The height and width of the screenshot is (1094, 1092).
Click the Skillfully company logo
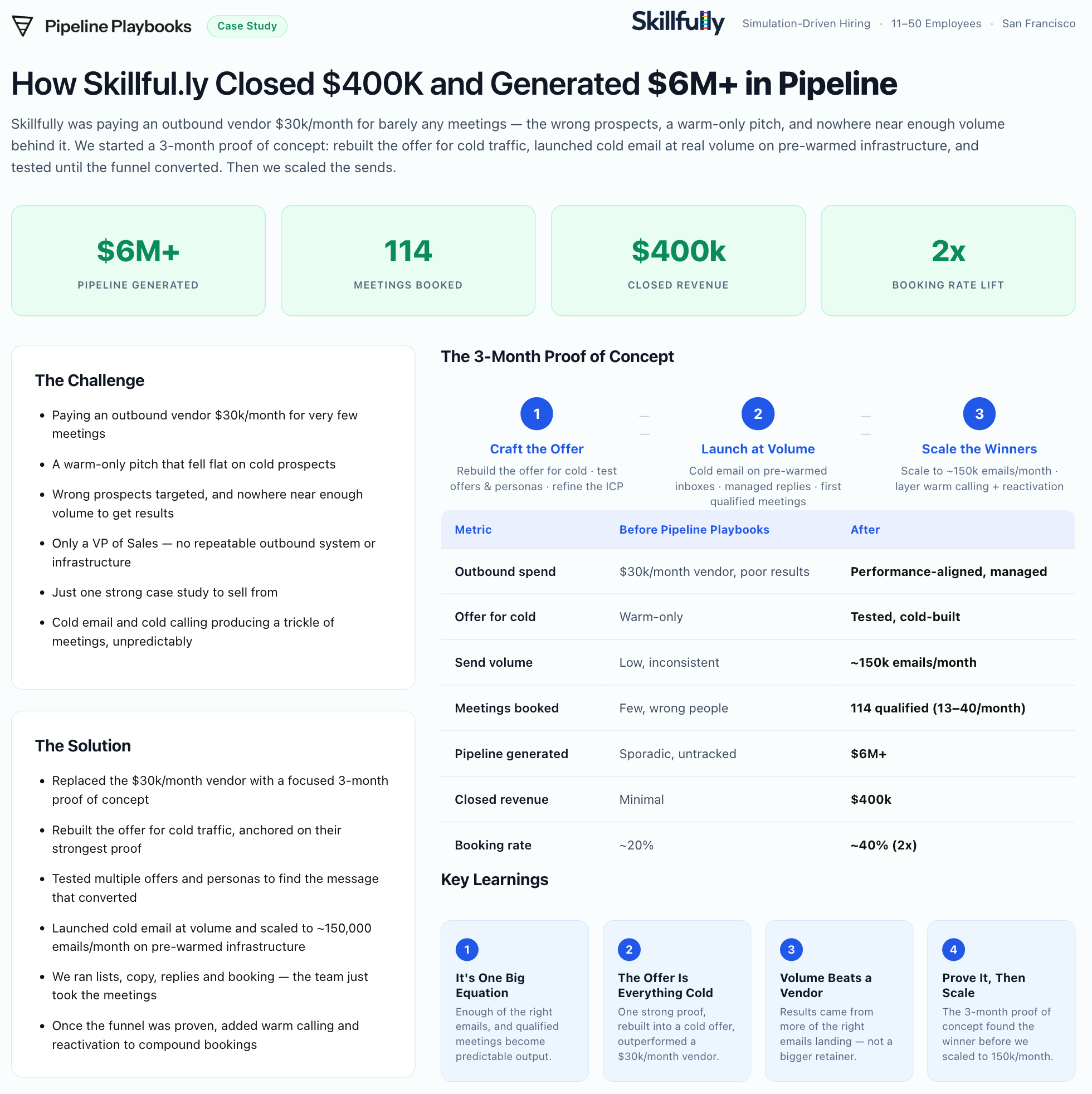[677, 23]
